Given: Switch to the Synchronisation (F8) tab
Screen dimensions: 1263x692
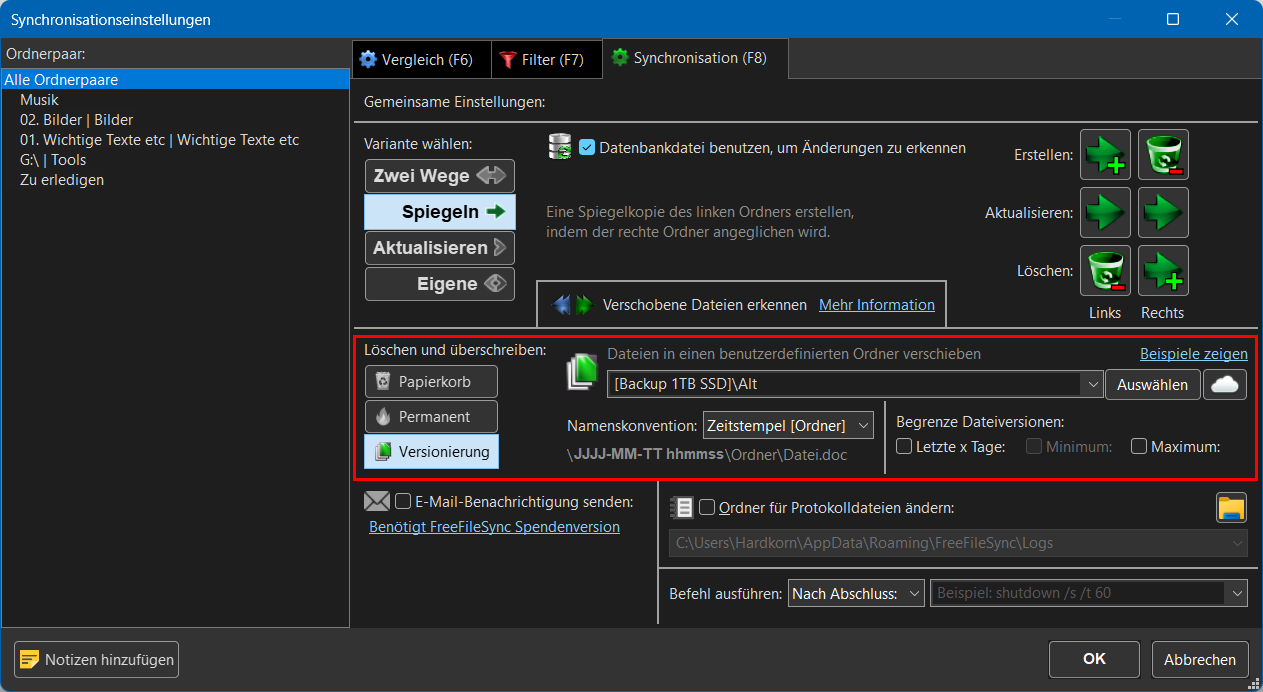Looking at the screenshot, I should click(x=695, y=58).
